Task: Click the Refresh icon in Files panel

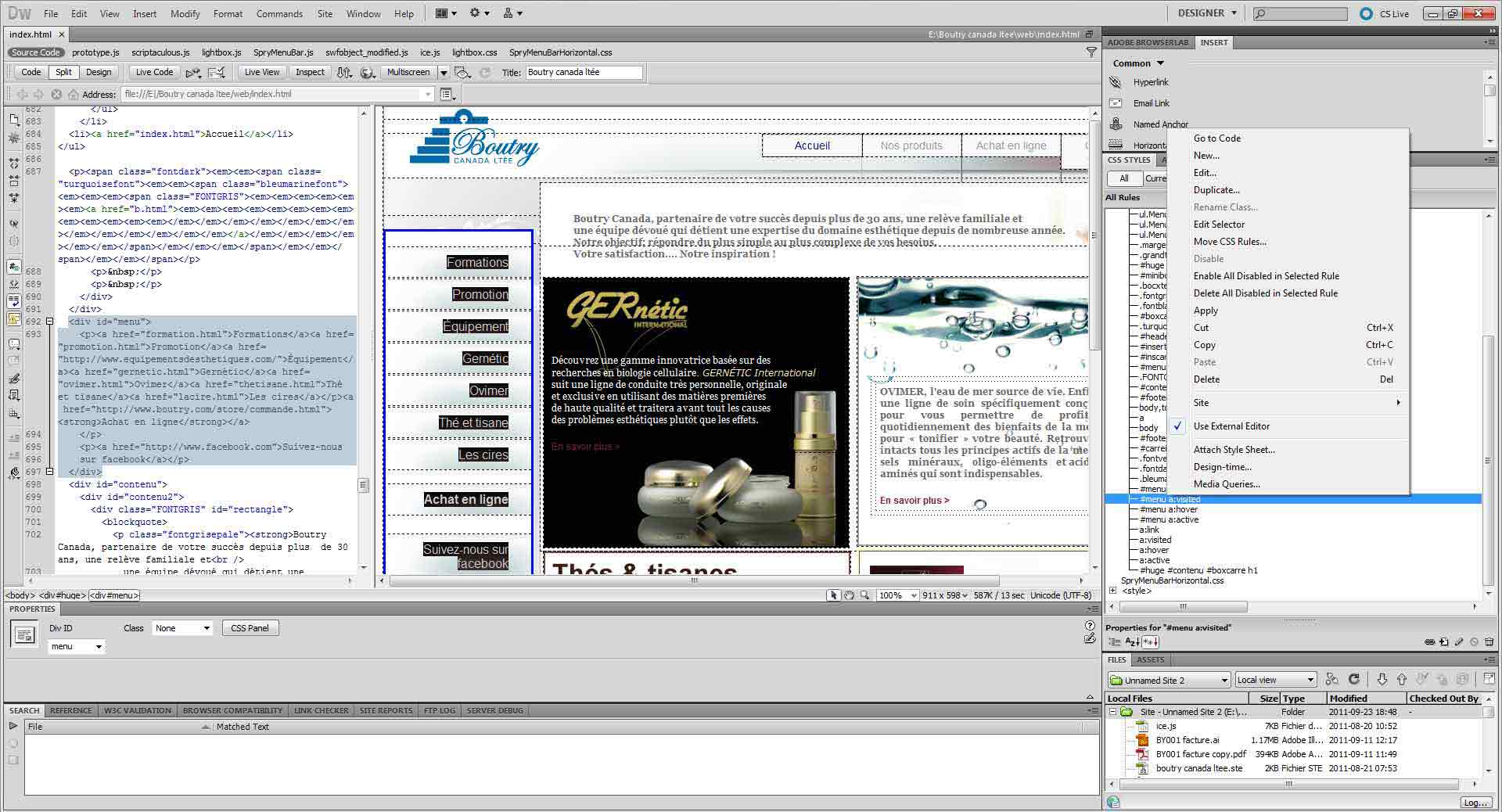Action: tap(1354, 680)
